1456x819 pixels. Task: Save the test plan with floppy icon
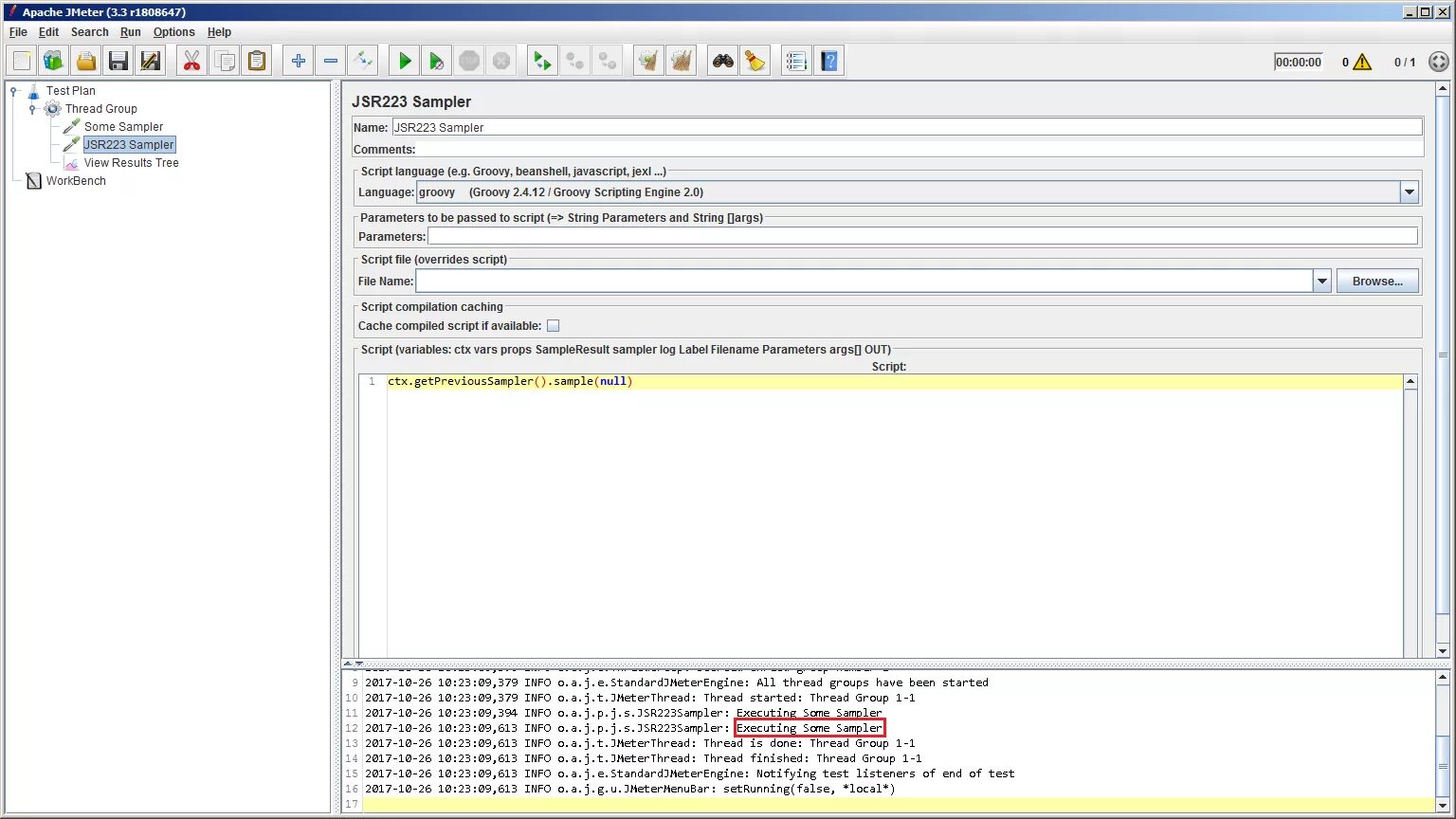coord(118,62)
